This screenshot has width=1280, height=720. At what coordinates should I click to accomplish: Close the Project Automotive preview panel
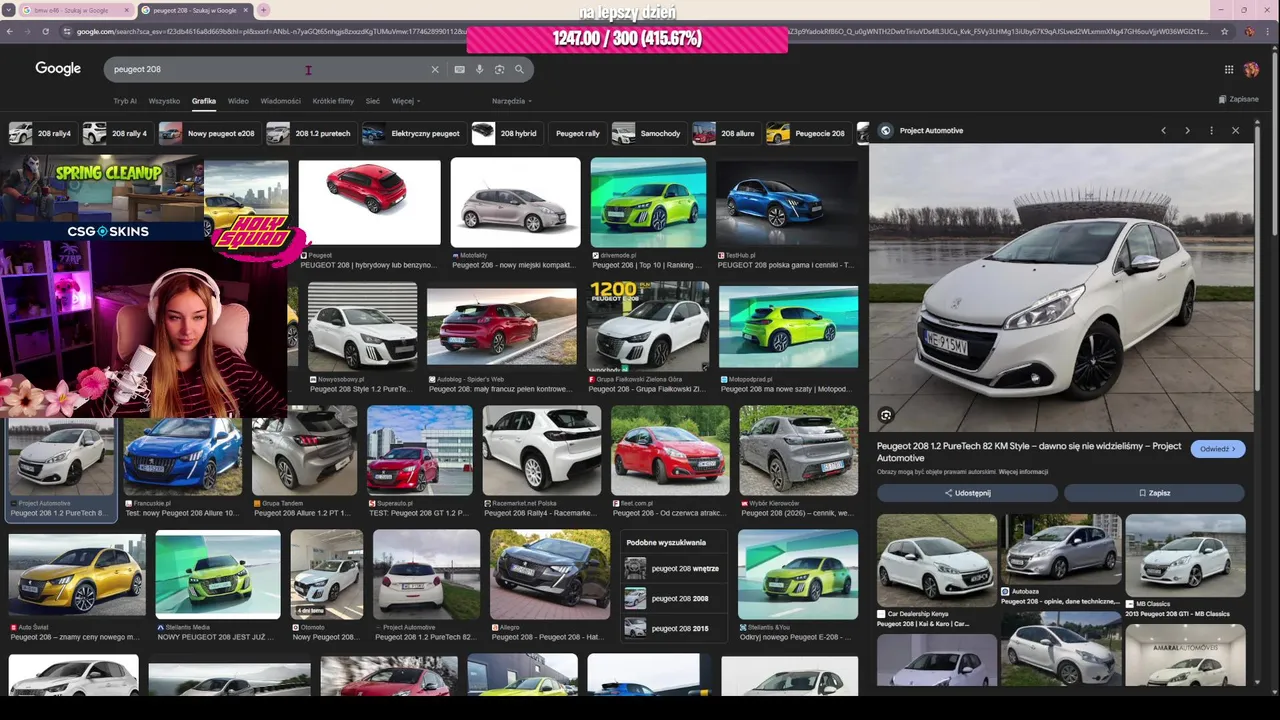pos(1235,131)
